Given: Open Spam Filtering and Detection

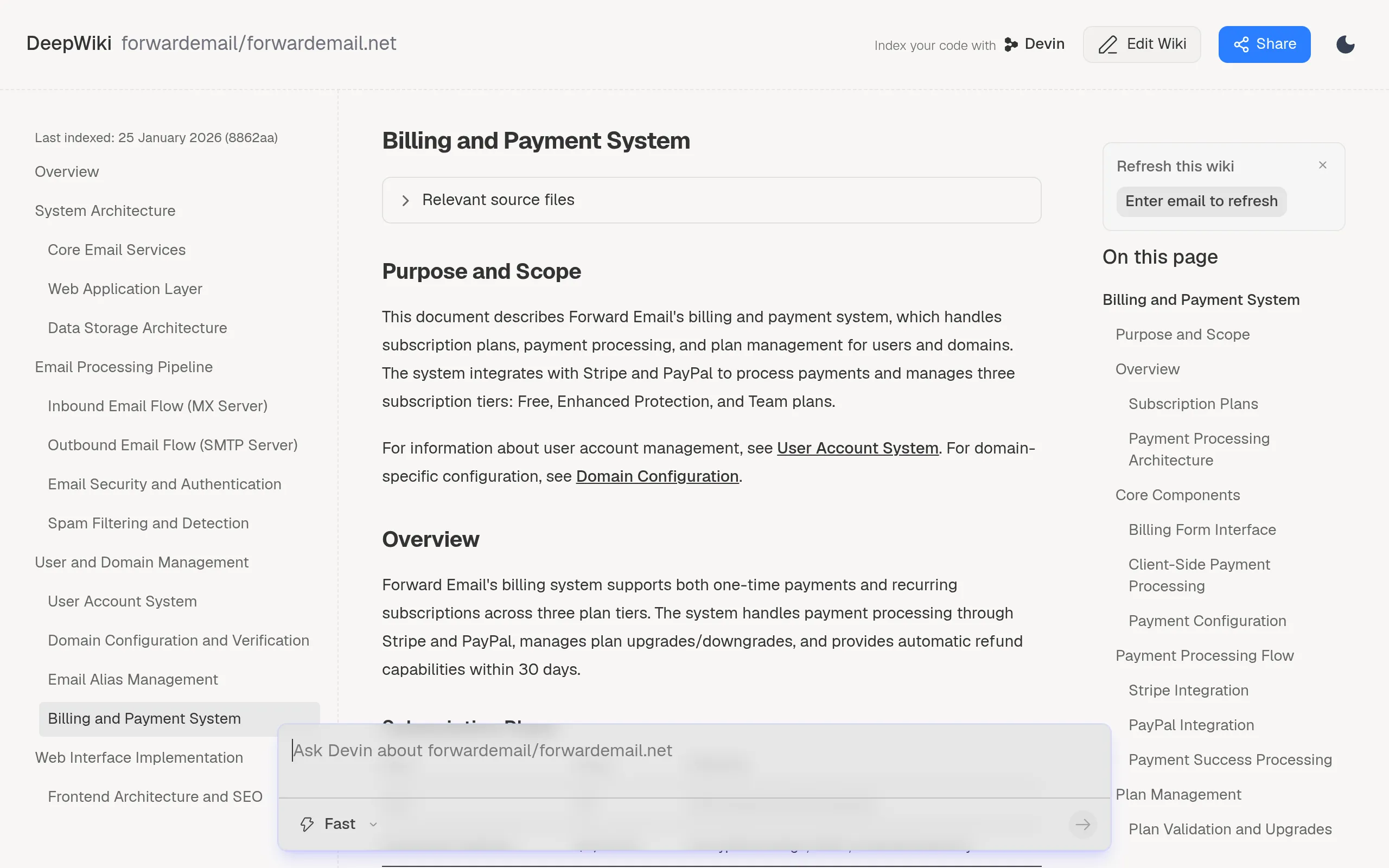Looking at the screenshot, I should click(x=148, y=523).
